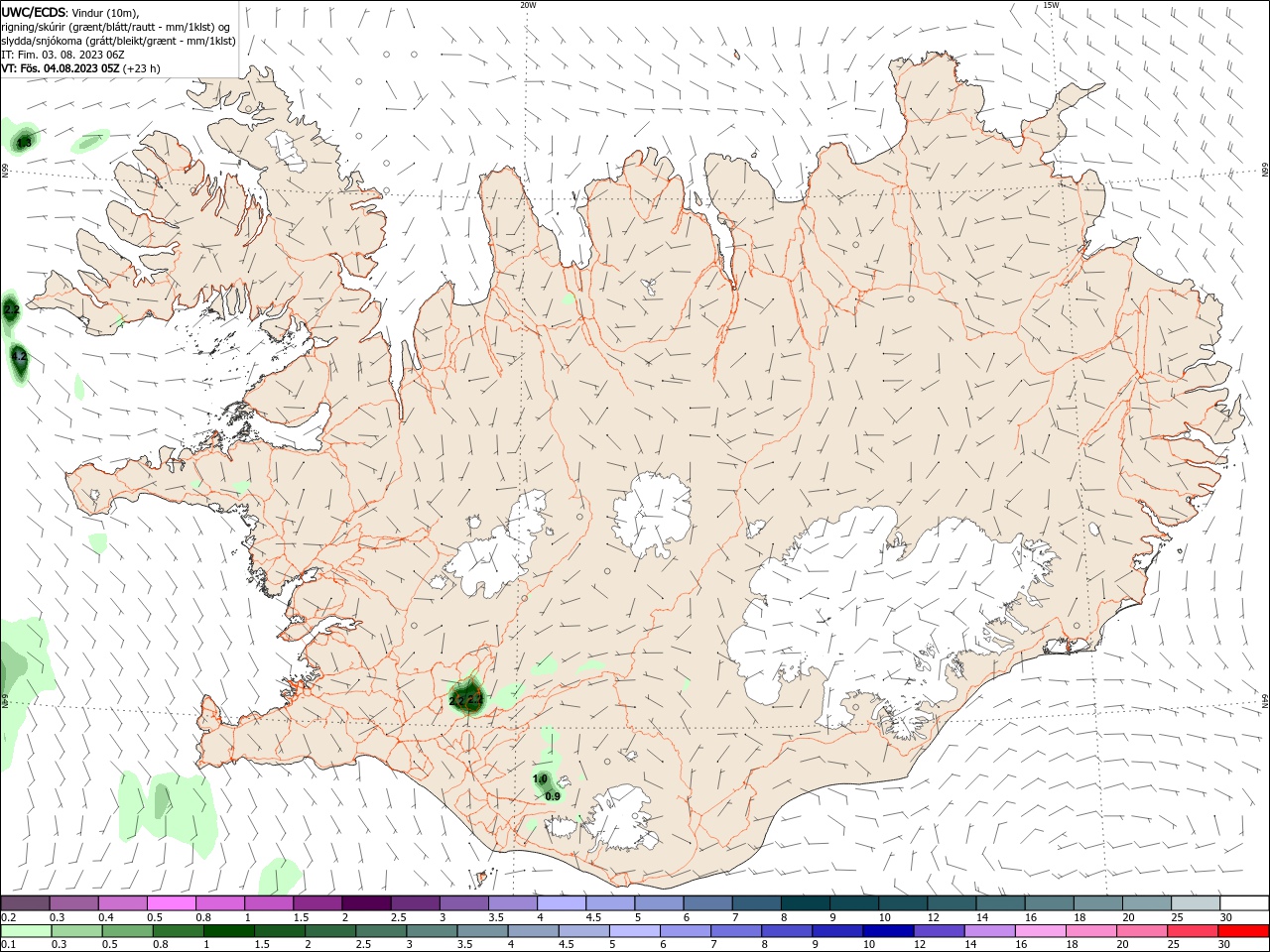The image size is (1270, 952).
Task: Click the 'IT: Fim. 03. 08. 2023 06Z' line
Action: 63,55
